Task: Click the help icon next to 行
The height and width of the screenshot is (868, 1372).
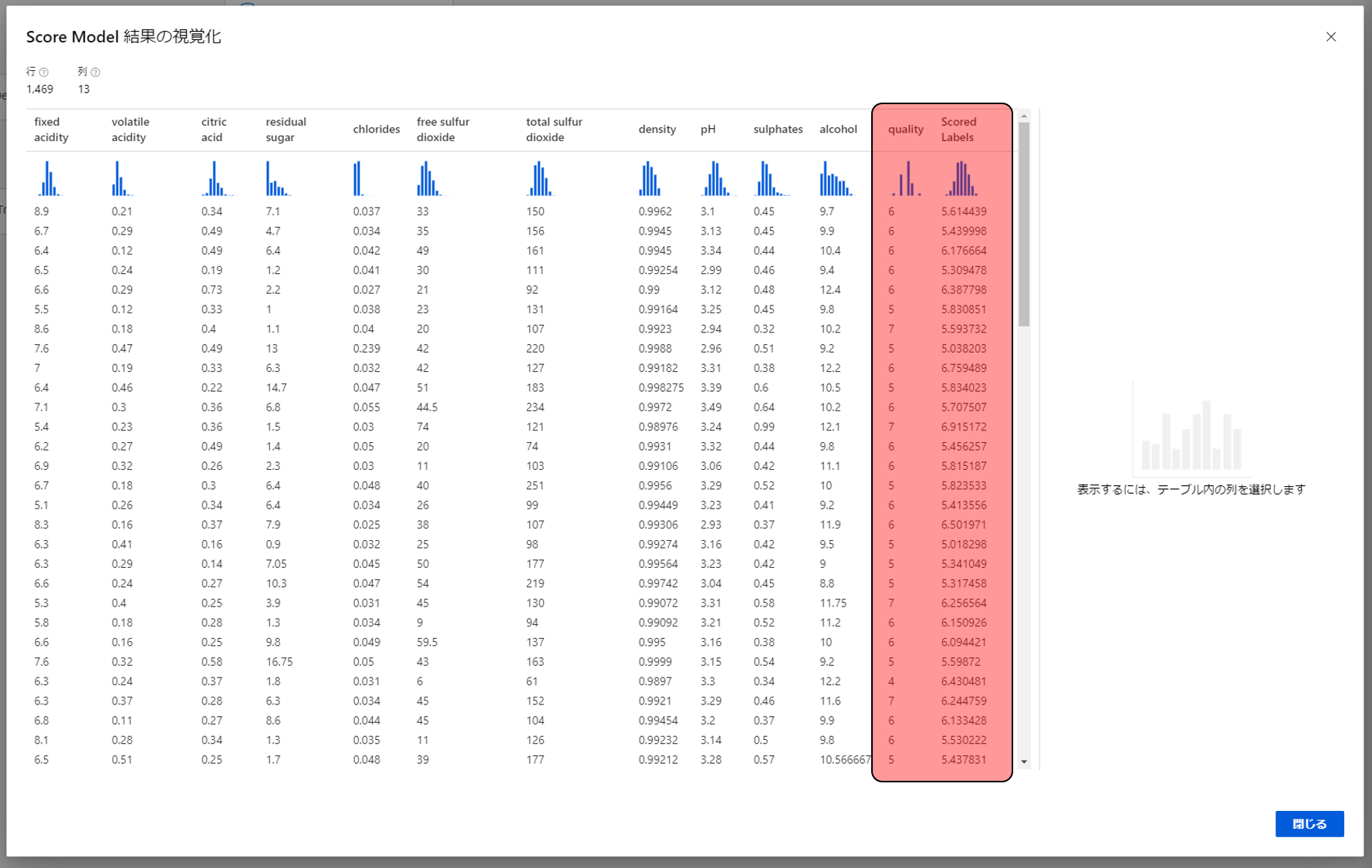Action: [x=44, y=73]
